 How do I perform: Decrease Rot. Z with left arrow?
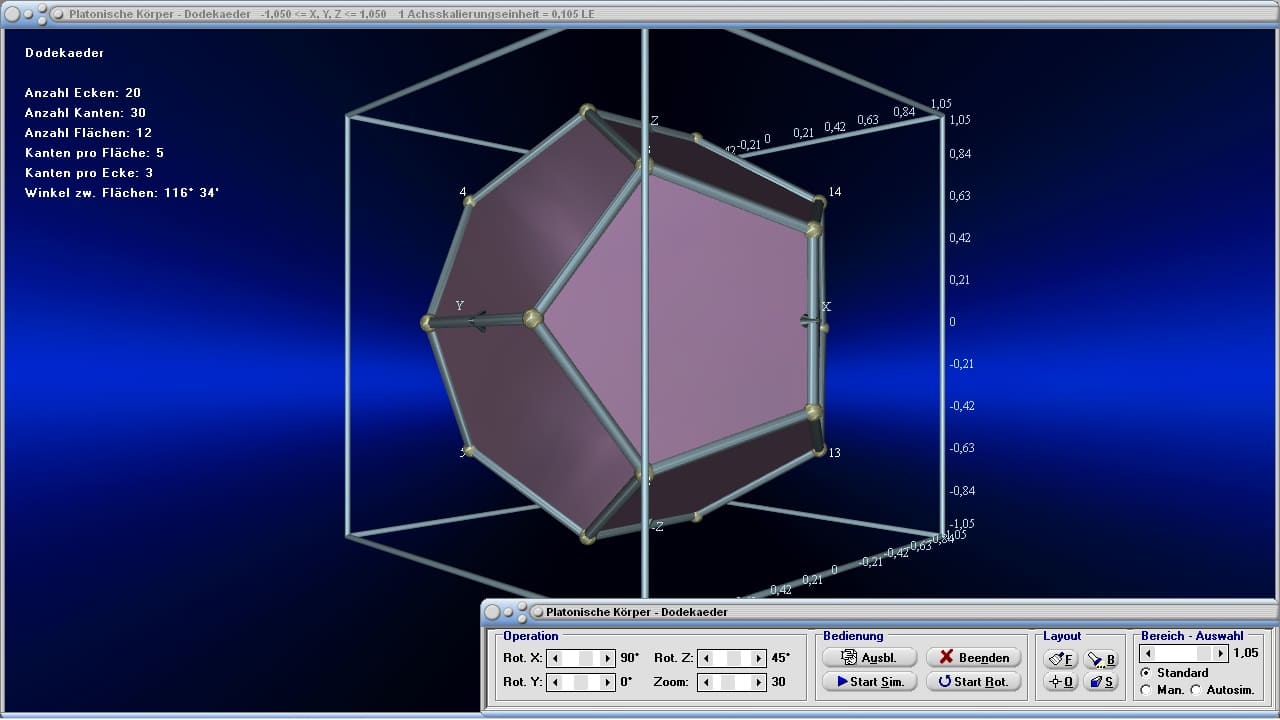[705, 658]
